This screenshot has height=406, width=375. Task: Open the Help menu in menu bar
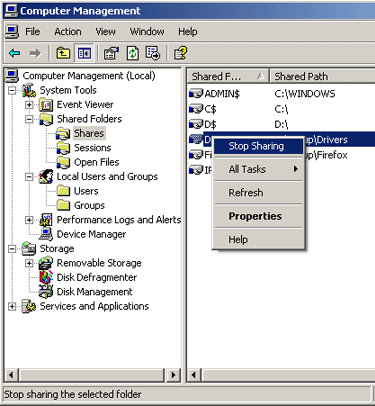(x=188, y=32)
